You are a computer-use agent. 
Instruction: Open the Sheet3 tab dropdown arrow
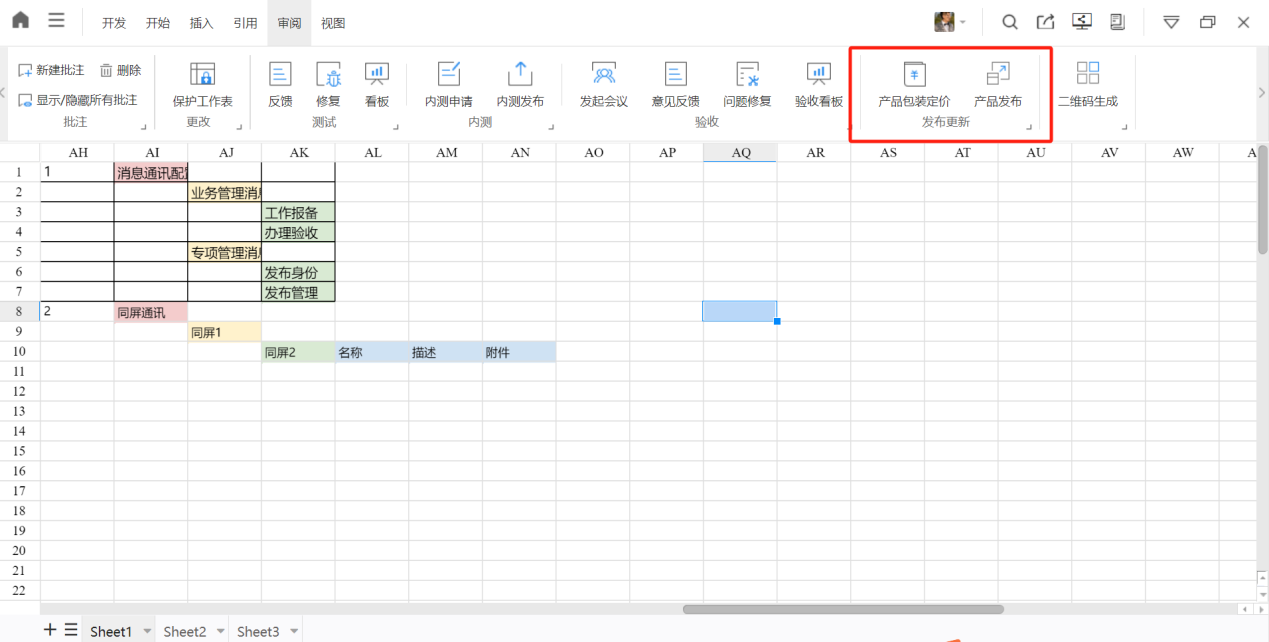[x=294, y=631]
